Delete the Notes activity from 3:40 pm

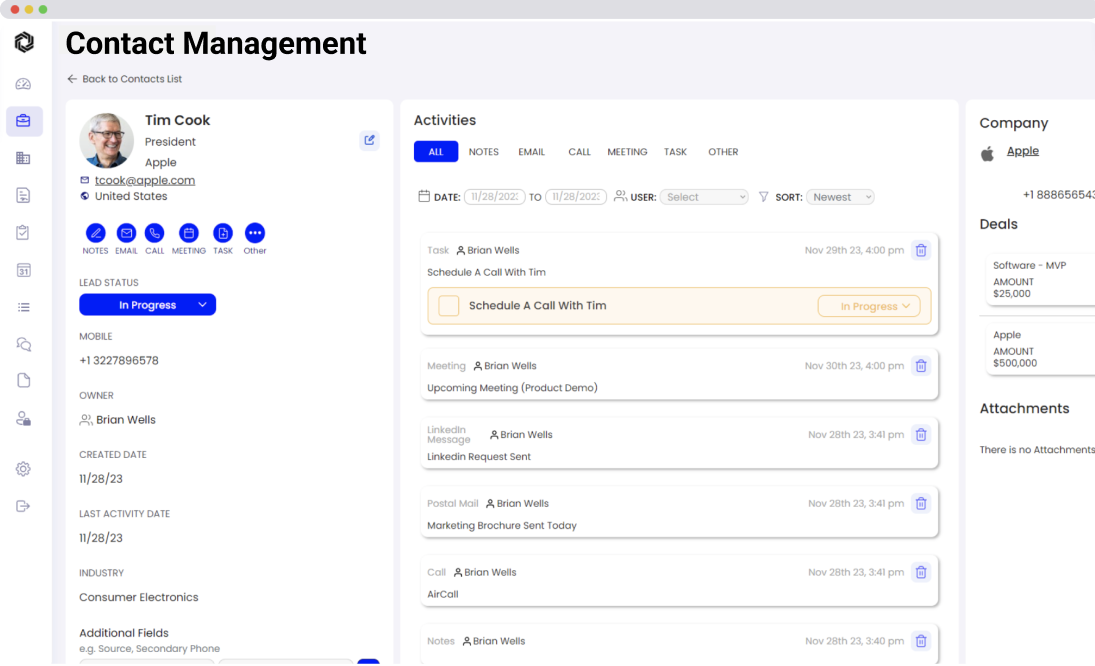(x=921, y=641)
